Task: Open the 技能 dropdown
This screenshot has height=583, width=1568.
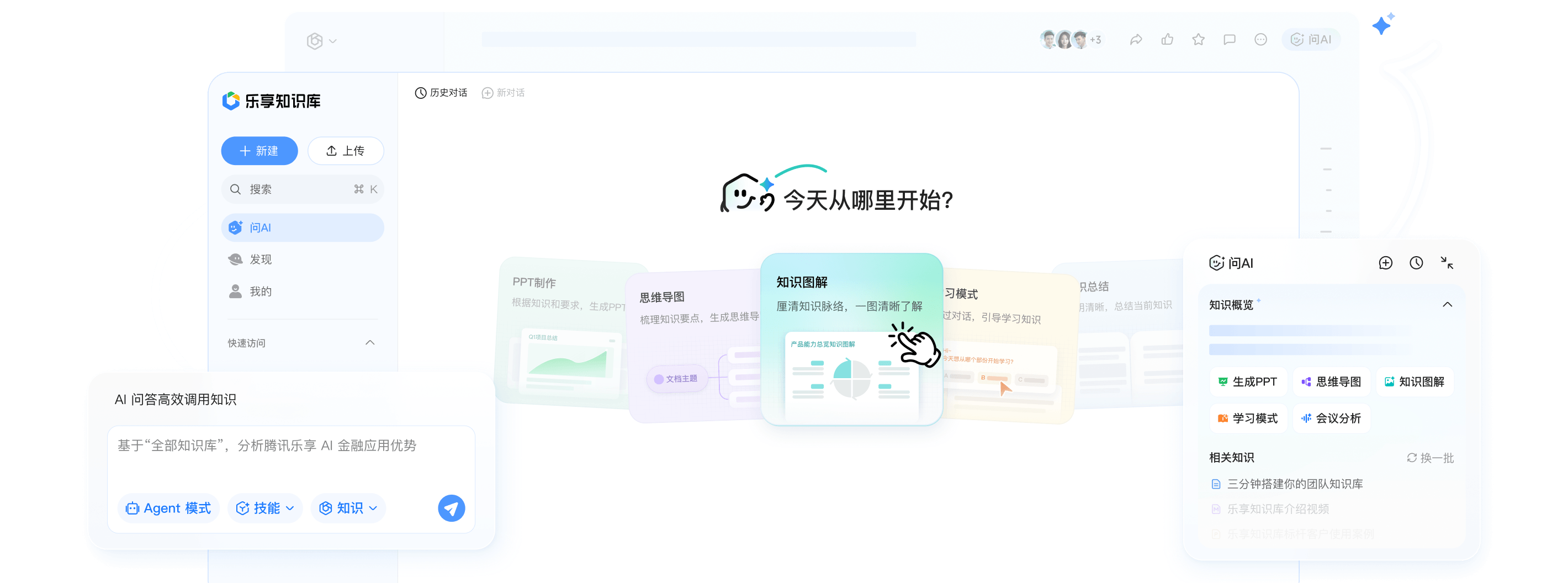Action: pos(265,508)
